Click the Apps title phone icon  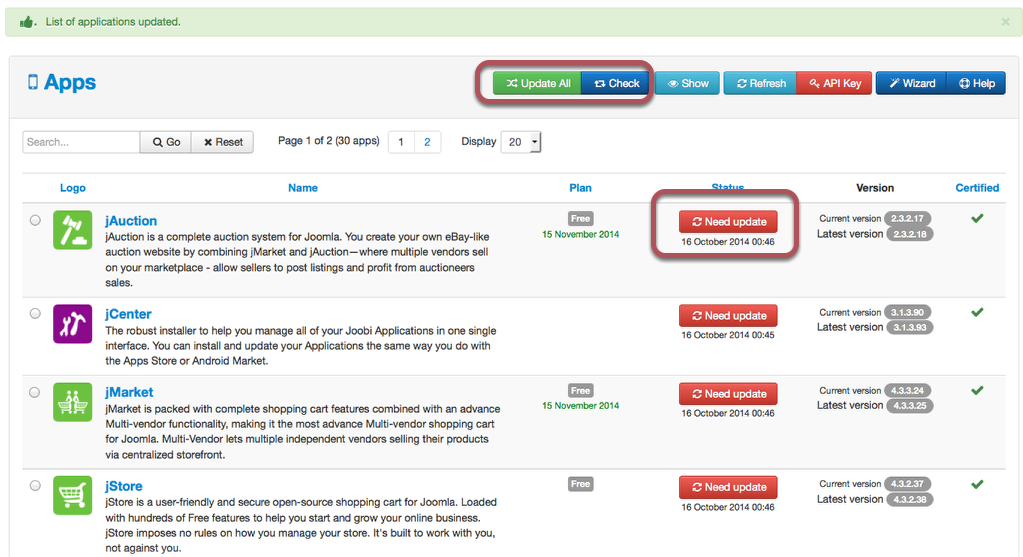(x=33, y=82)
